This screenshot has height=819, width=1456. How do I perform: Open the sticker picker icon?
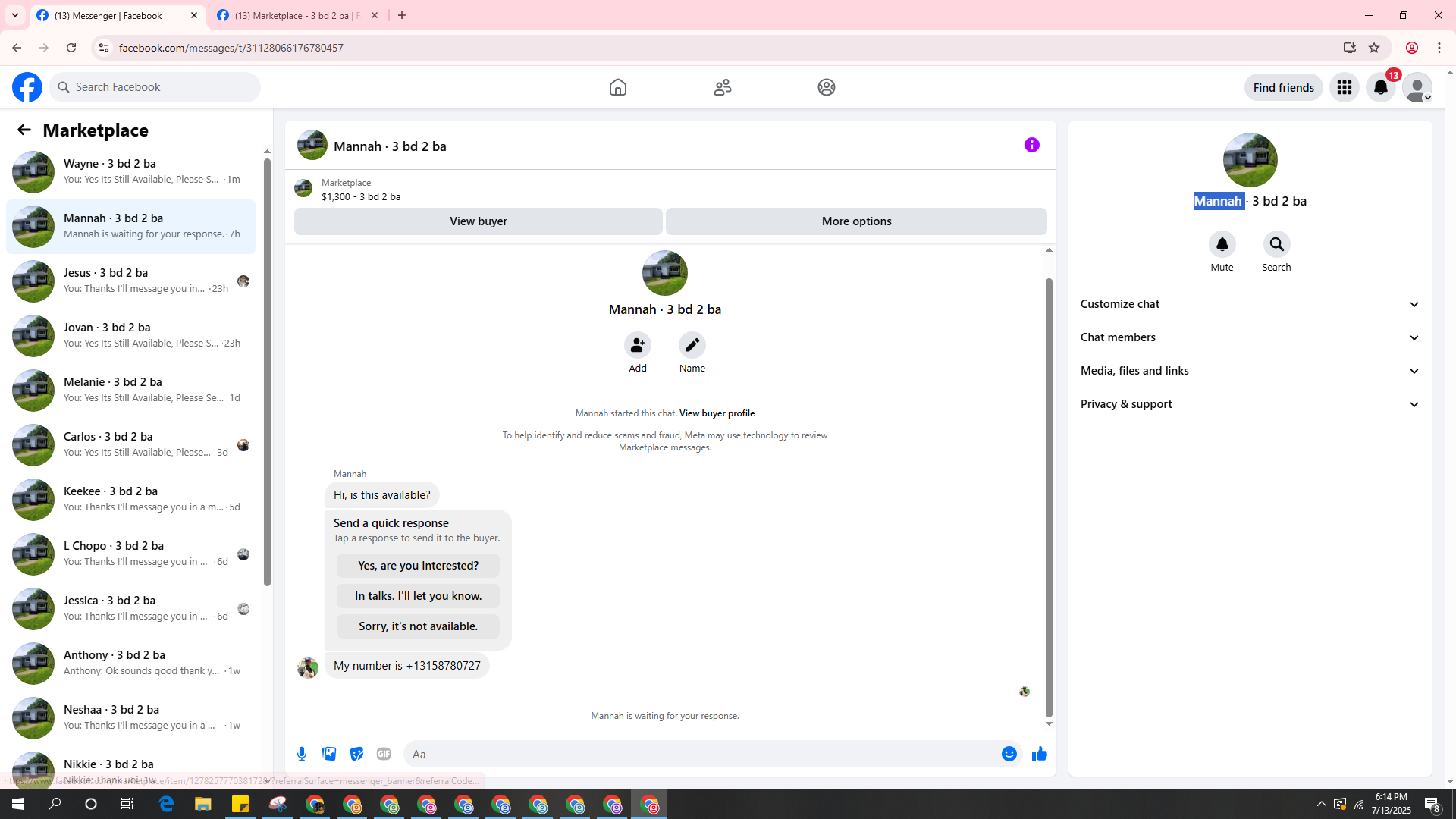pos(356,754)
